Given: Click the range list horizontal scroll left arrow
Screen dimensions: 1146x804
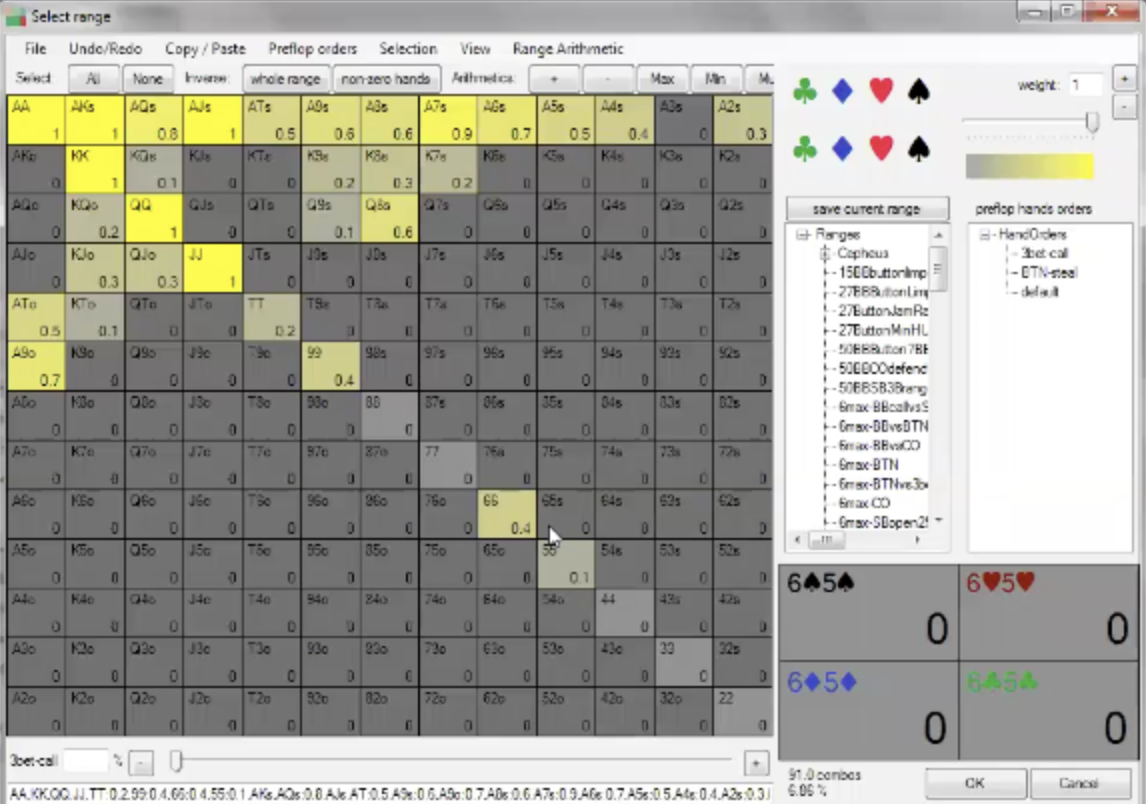Looking at the screenshot, I should tap(797, 540).
